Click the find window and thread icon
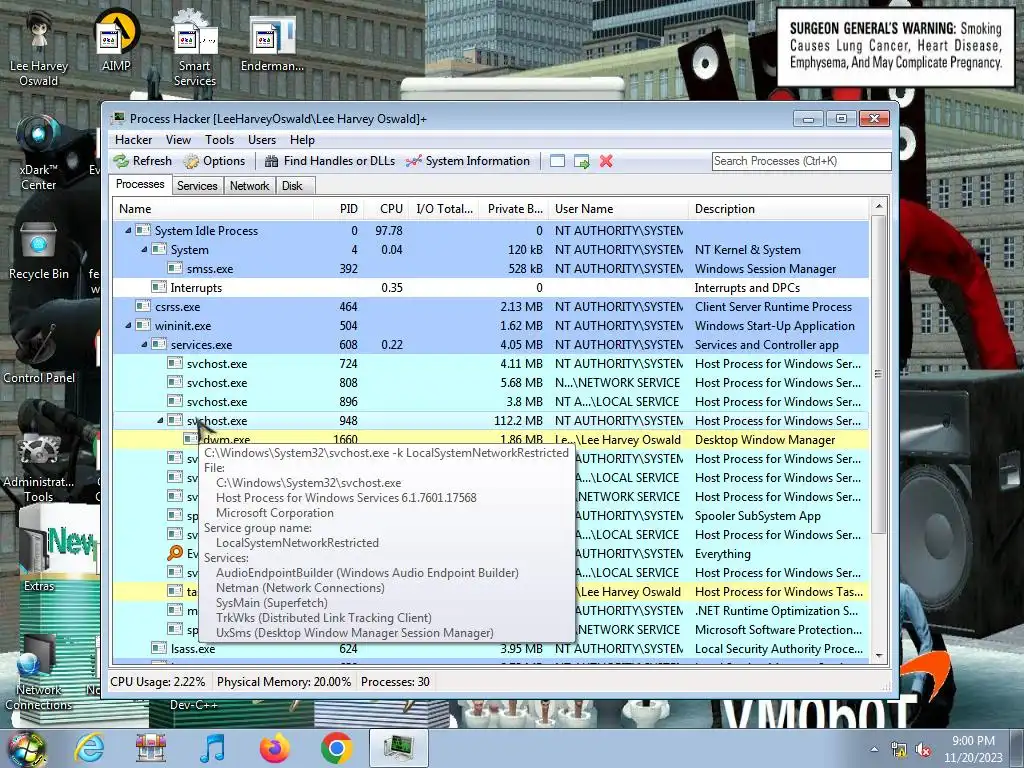Viewport: 1024px width, 768px height. coord(581,161)
